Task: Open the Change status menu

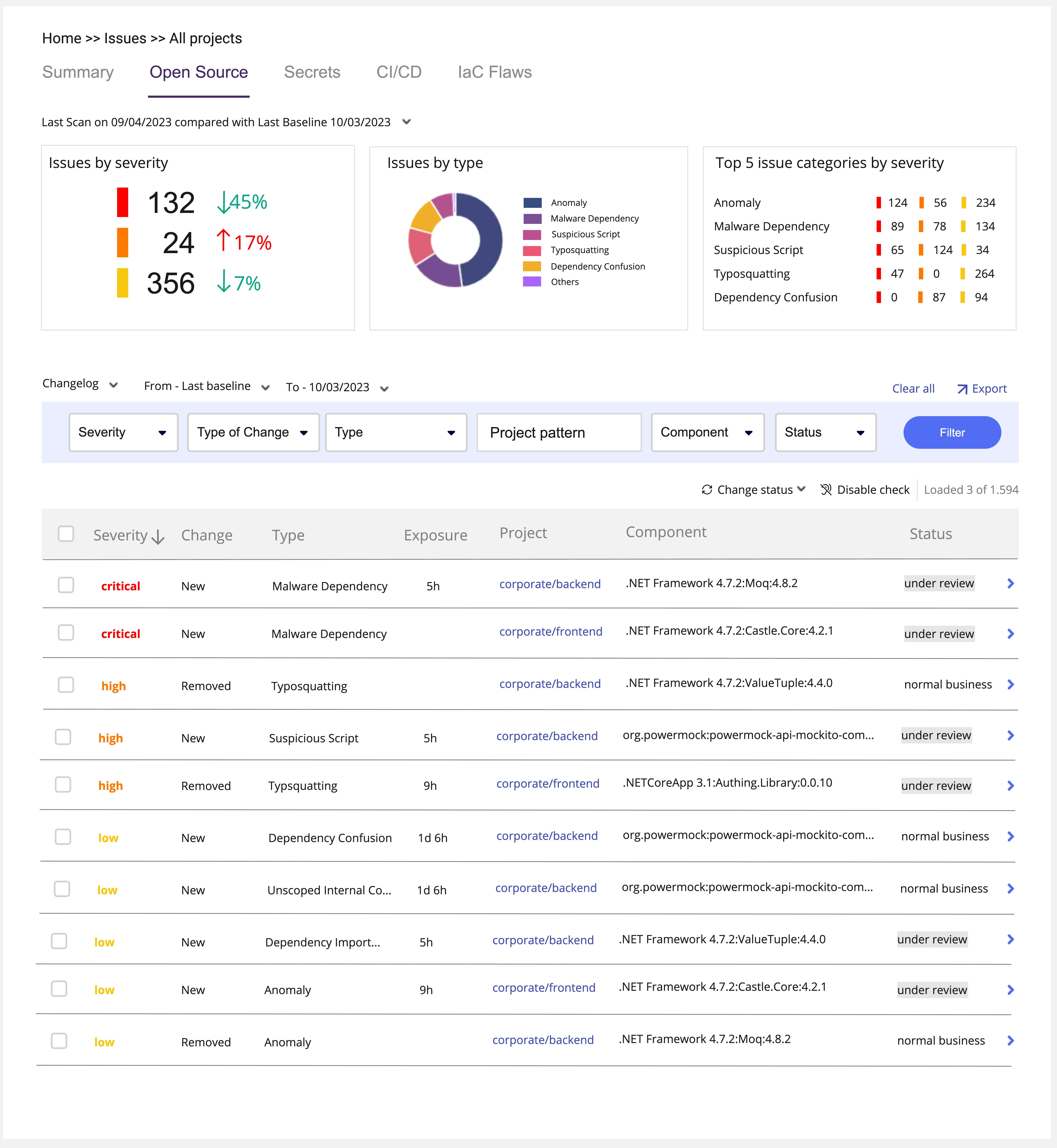Action: click(x=754, y=490)
